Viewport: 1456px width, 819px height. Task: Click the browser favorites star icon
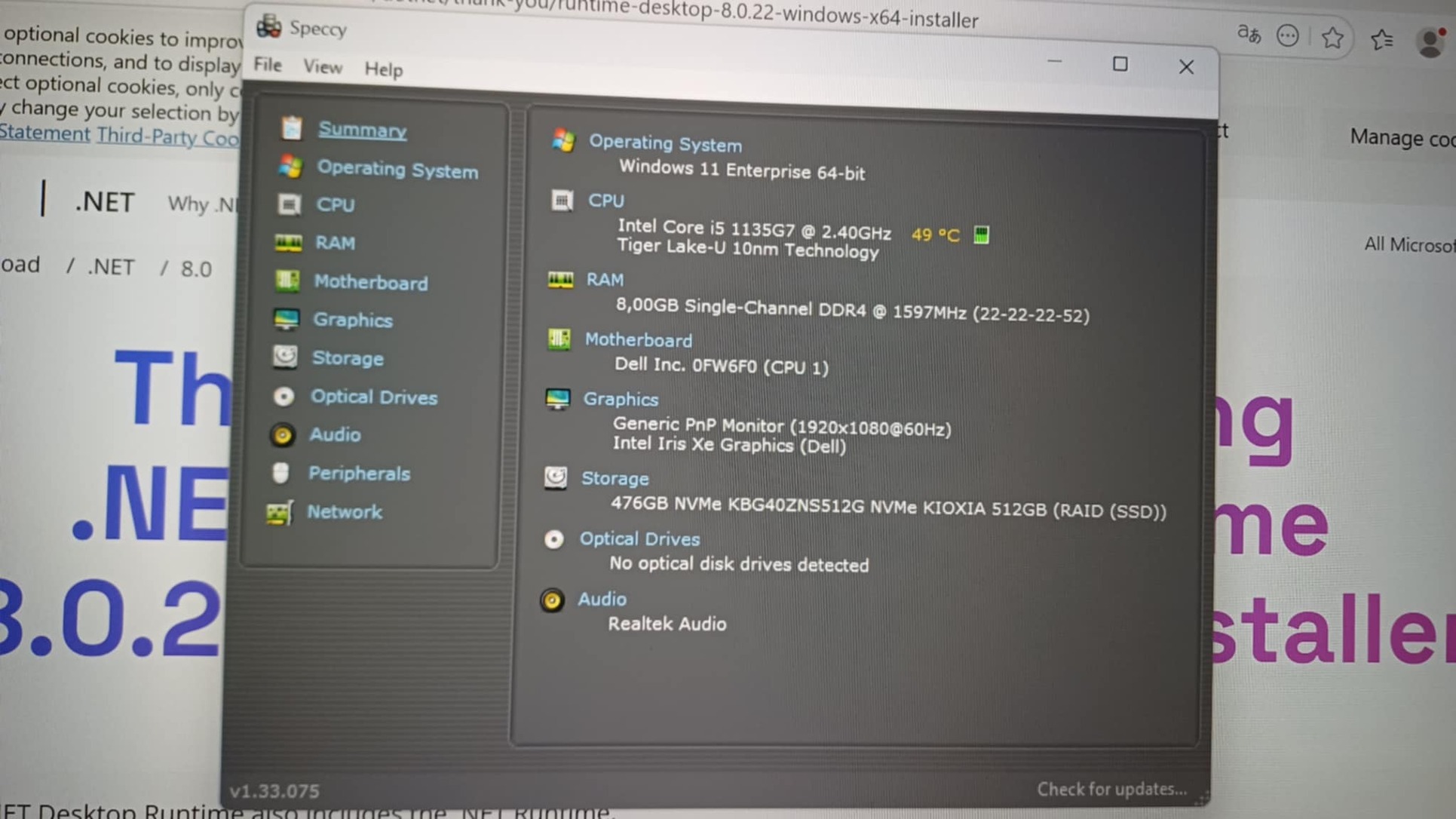pos(1332,38)
